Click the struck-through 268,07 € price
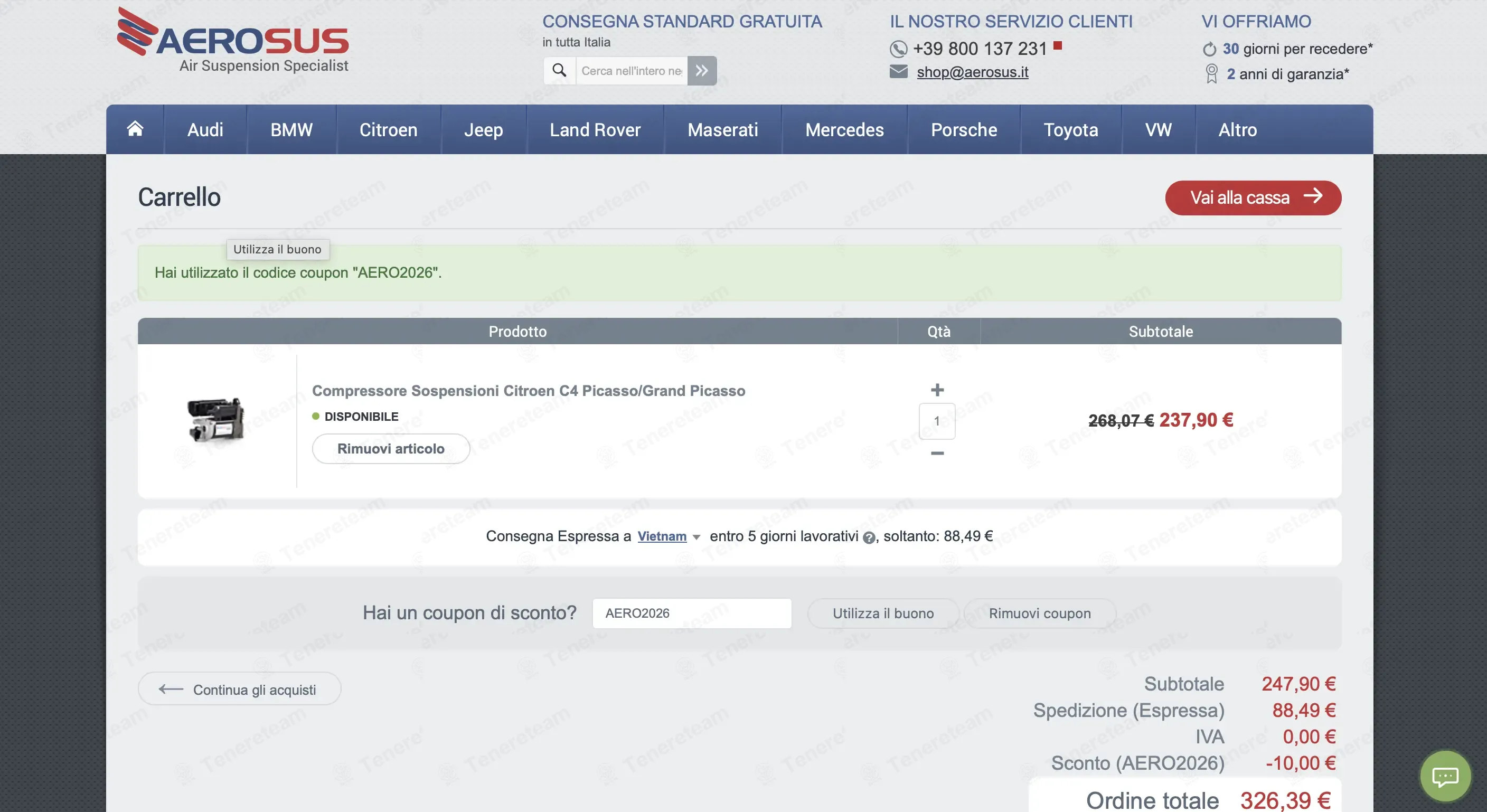1487x812 pixels. click(x=1121, y=421)
